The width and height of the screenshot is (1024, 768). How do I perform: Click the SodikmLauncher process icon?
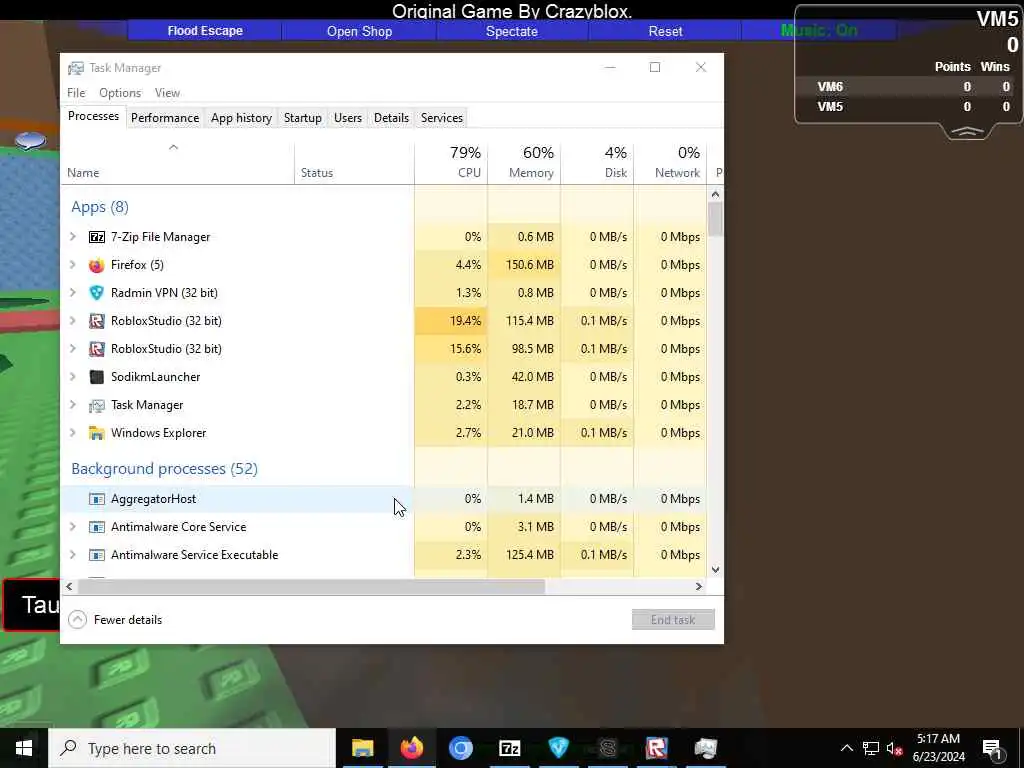tap(97, 377)
